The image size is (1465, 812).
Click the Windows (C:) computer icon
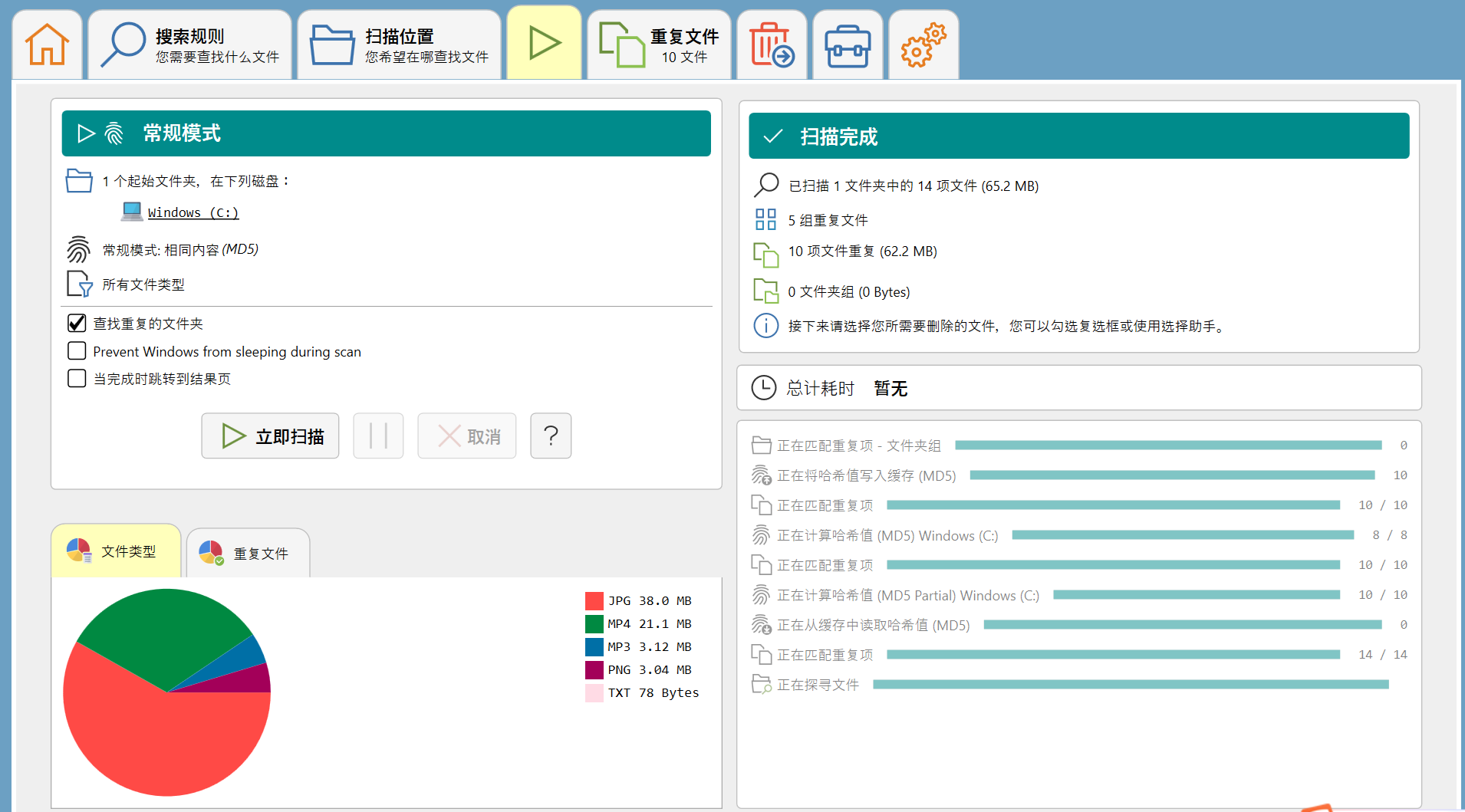click(x=132, y=211)
